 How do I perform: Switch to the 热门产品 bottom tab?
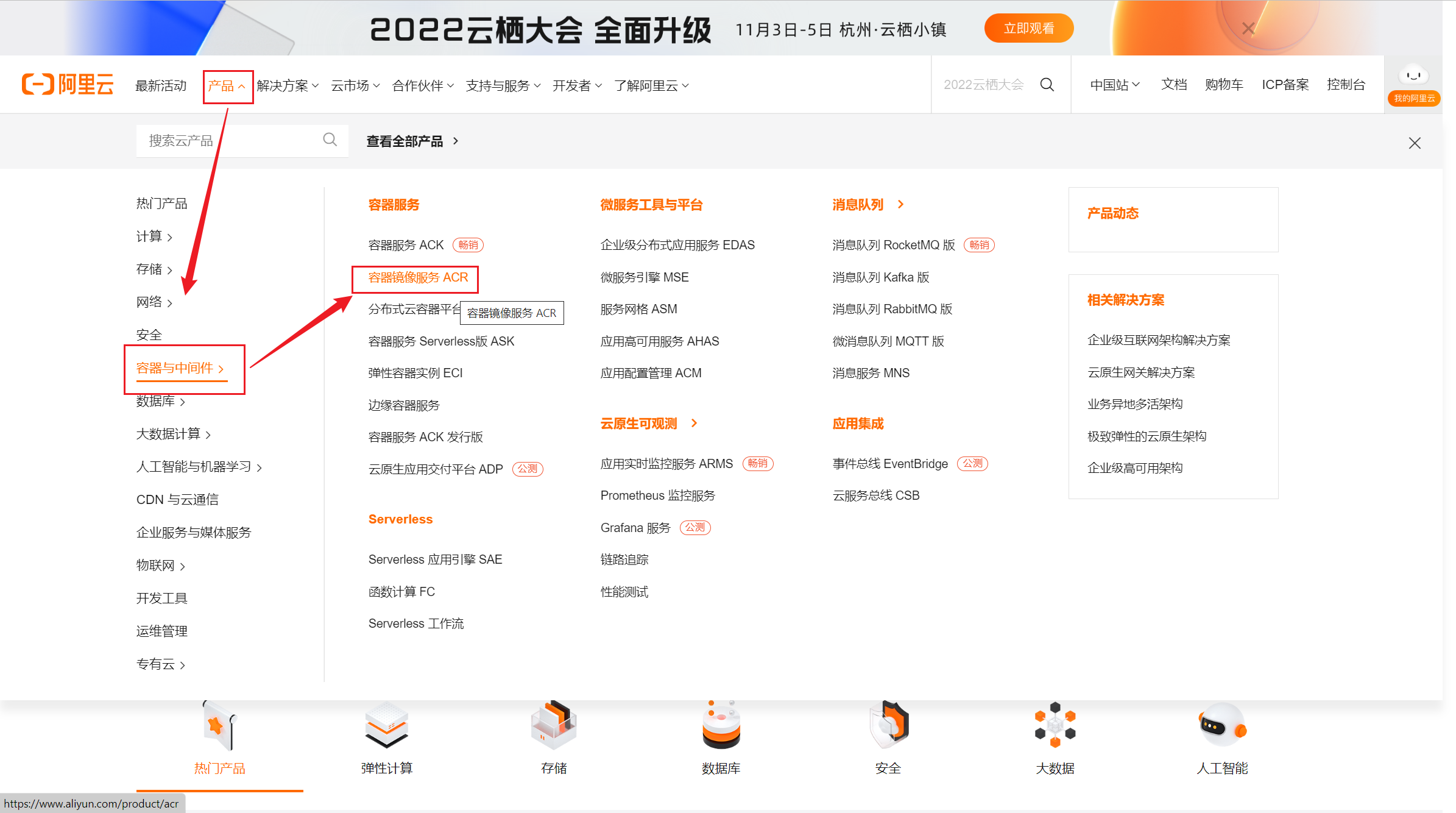219,768
